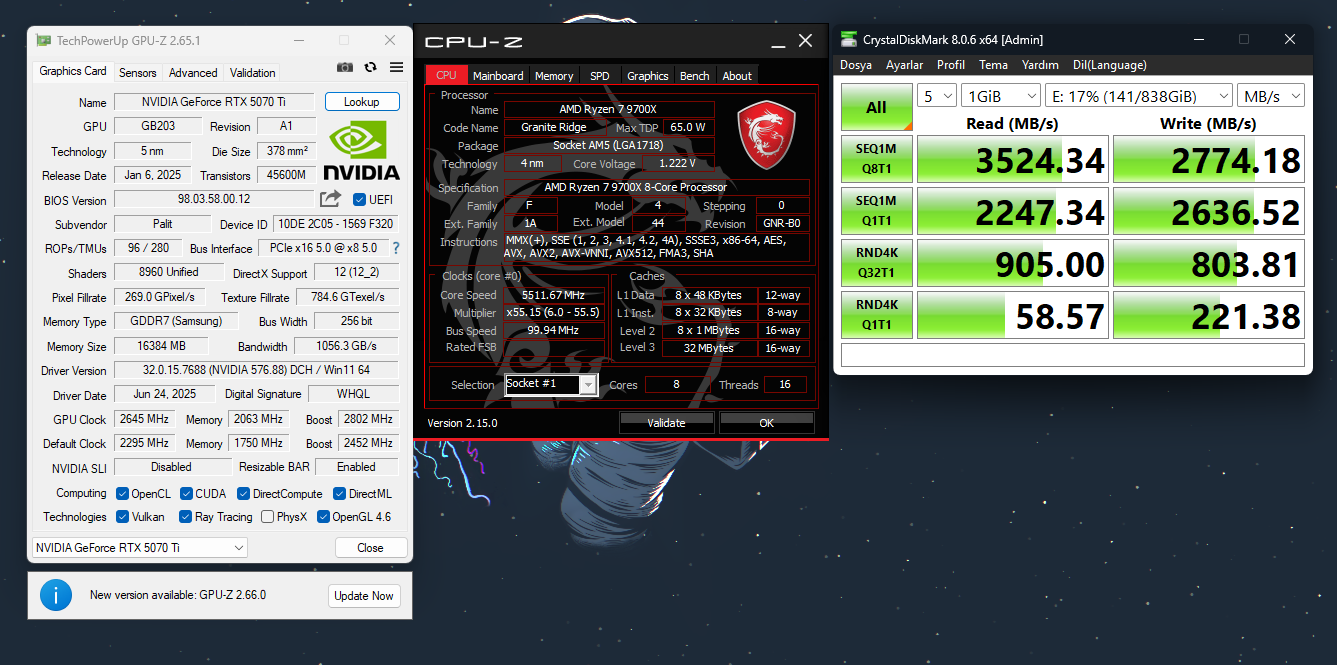Switch to the Advanced tab in GPU-Z
This screenshot has width=1337, height=665.
click(x=193, y=73)
